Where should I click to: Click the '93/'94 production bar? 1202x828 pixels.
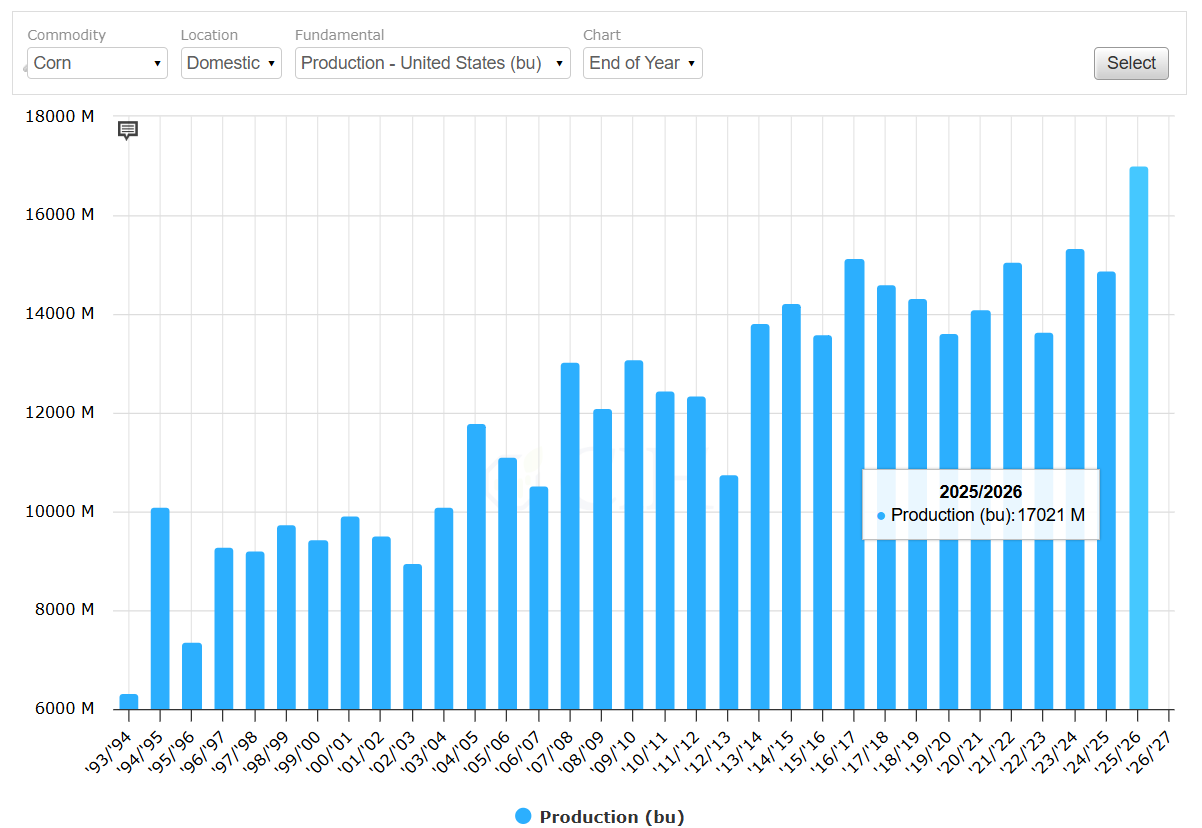(129, 701)
